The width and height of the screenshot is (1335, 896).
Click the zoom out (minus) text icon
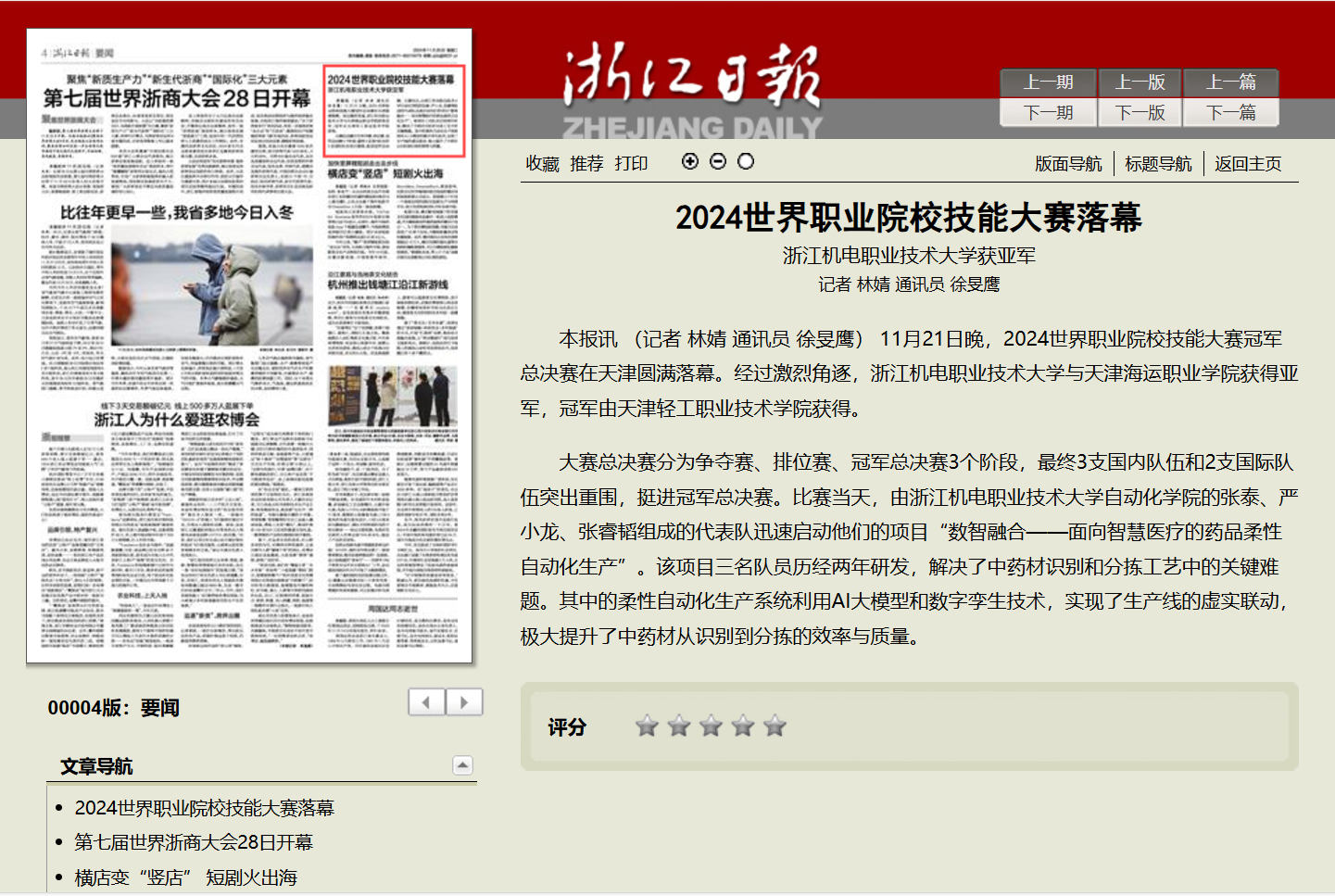[x=718, y=161]
